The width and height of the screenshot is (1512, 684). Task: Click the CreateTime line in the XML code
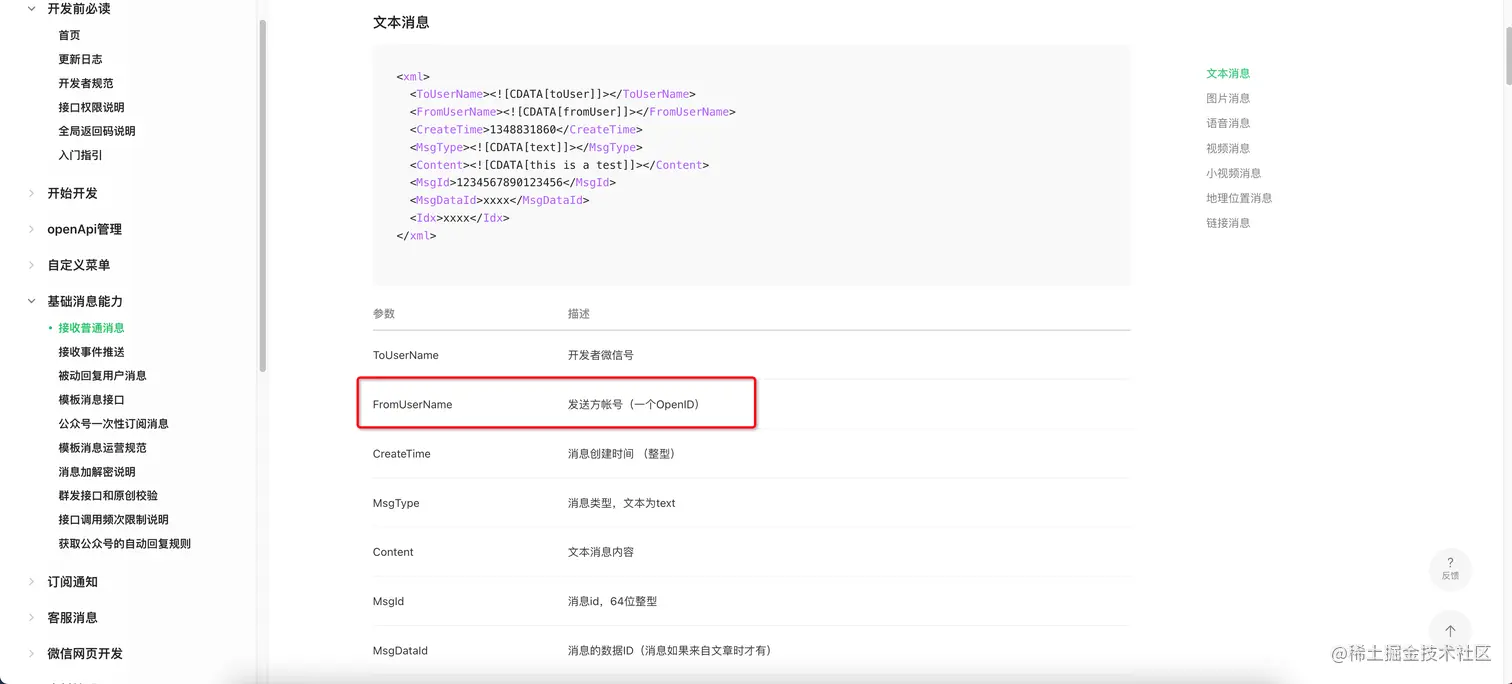[526, 129]
